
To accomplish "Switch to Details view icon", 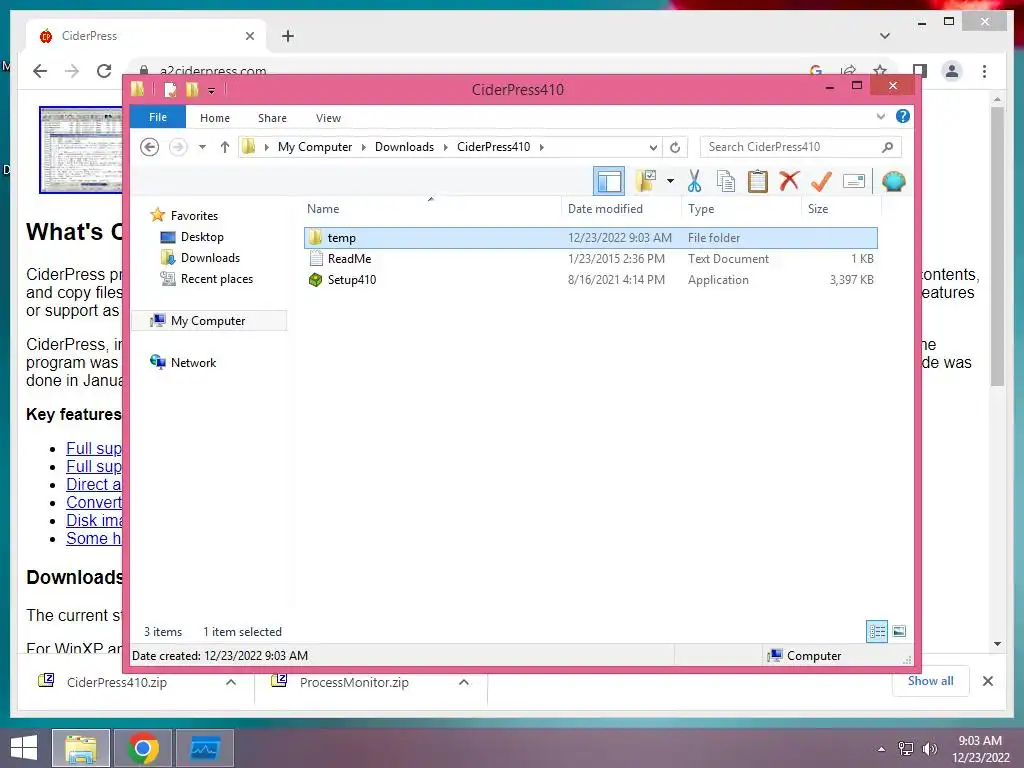I will (x=877, y=632).
